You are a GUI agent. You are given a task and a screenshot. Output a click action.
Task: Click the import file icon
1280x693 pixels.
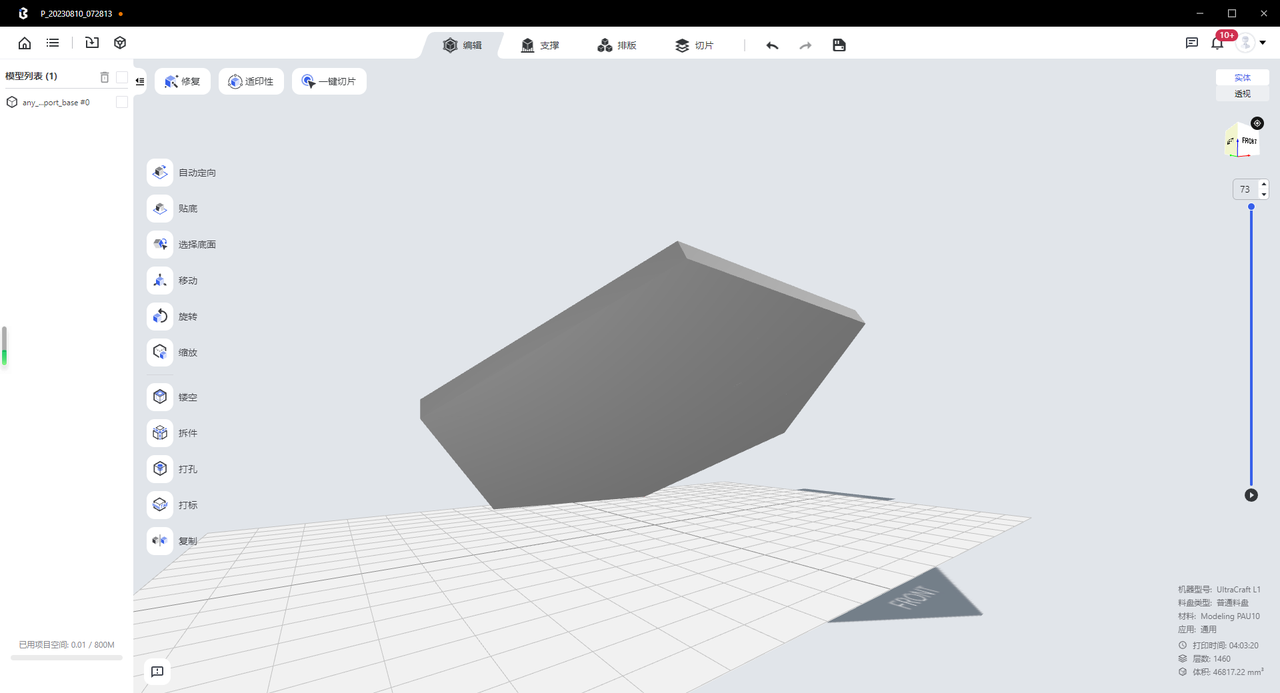coord(92,43)
